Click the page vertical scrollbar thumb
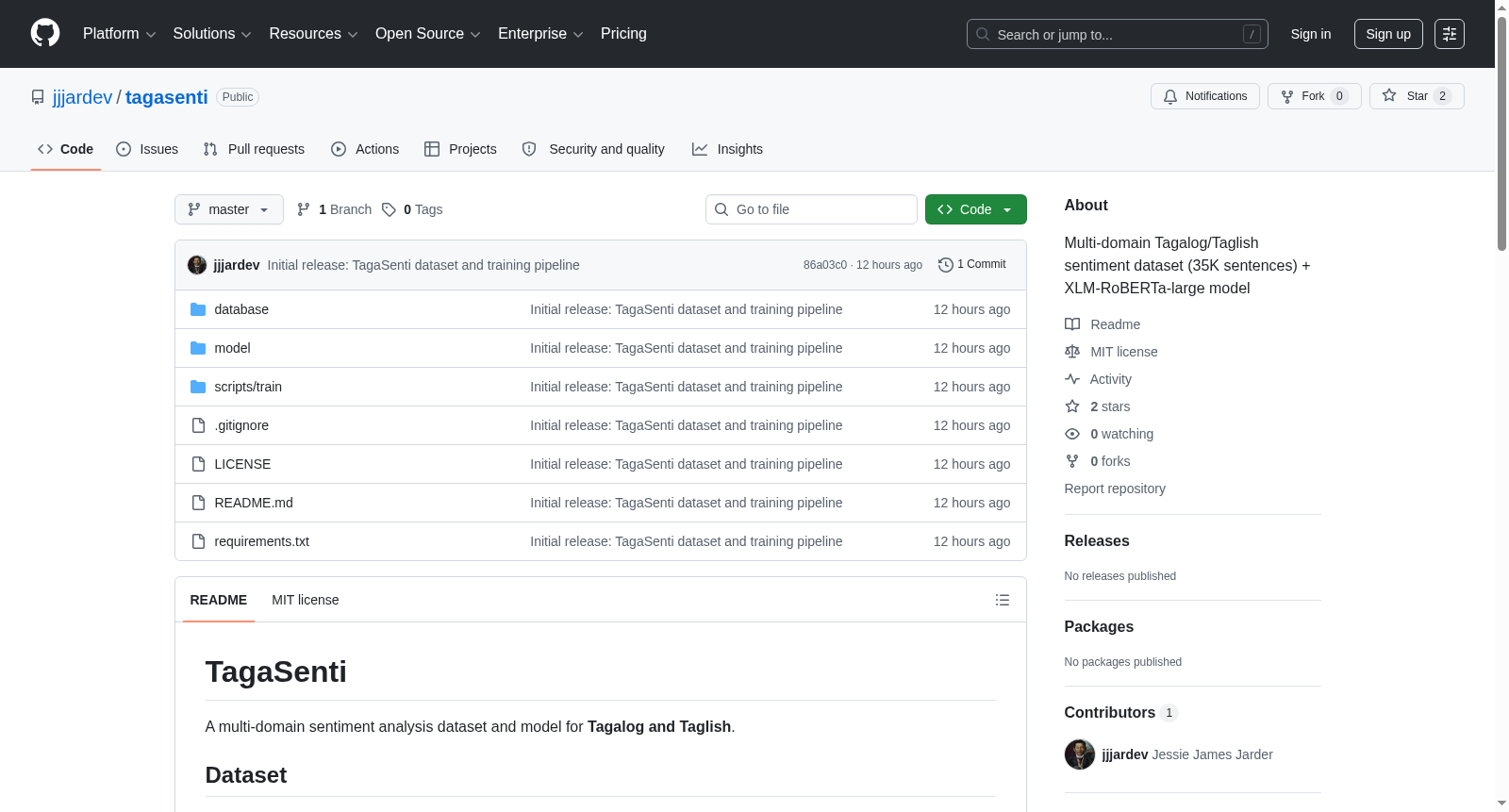The width and height of the screenshot is (1509, 812). point(1501,132)
